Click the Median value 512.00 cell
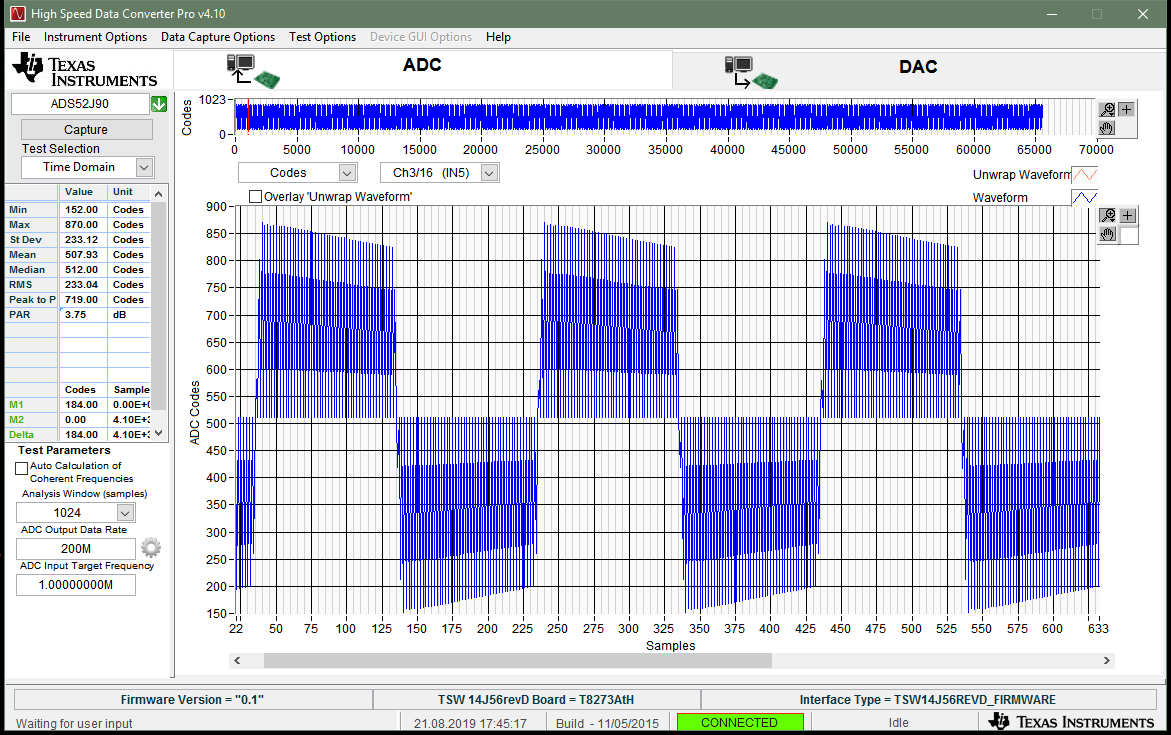Viewport: 1171px width, 735px height. tap(83, 270)
